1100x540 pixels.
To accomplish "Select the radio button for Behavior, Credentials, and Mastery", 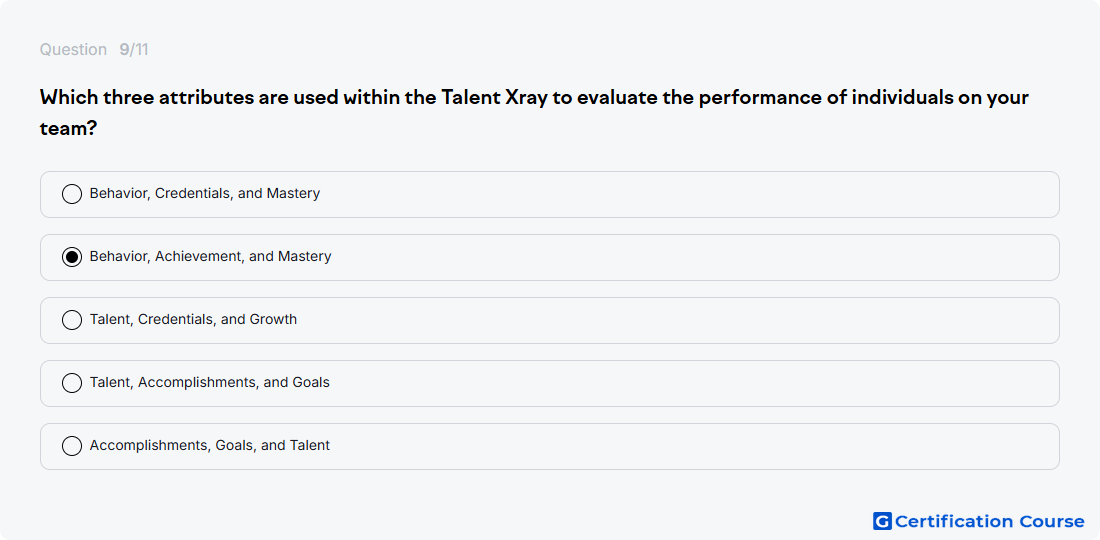I will [x=72, y=194].
